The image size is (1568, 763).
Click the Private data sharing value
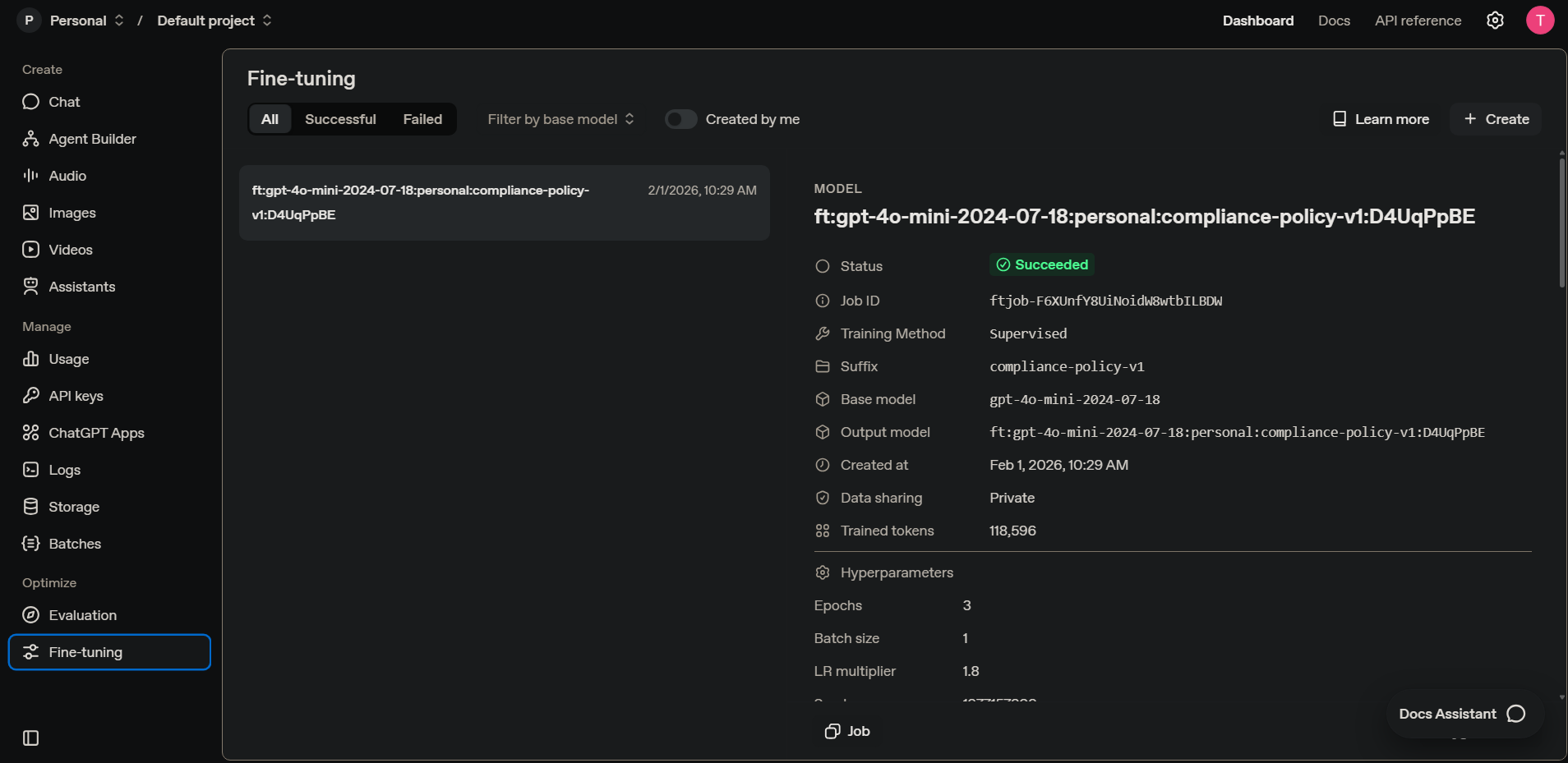(1012, 498)
